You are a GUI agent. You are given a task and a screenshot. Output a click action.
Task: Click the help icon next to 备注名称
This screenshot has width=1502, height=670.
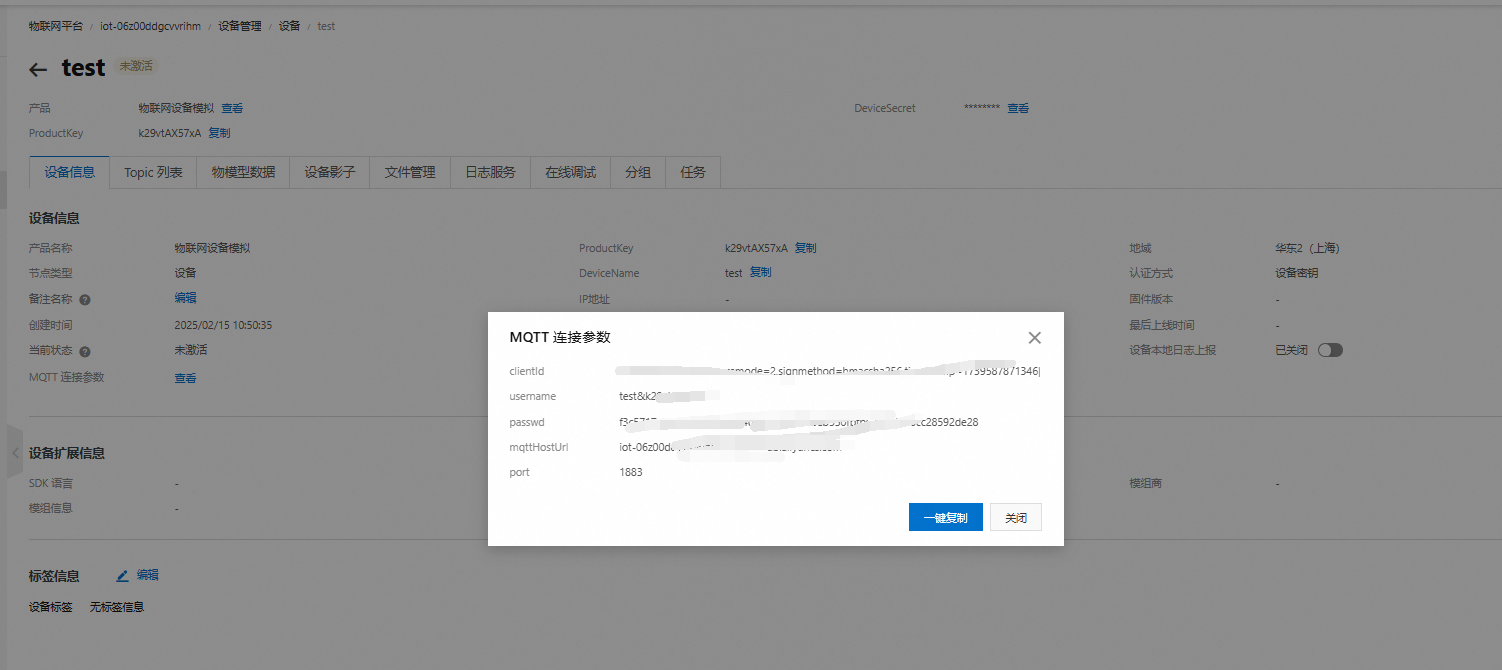point(85,299)
